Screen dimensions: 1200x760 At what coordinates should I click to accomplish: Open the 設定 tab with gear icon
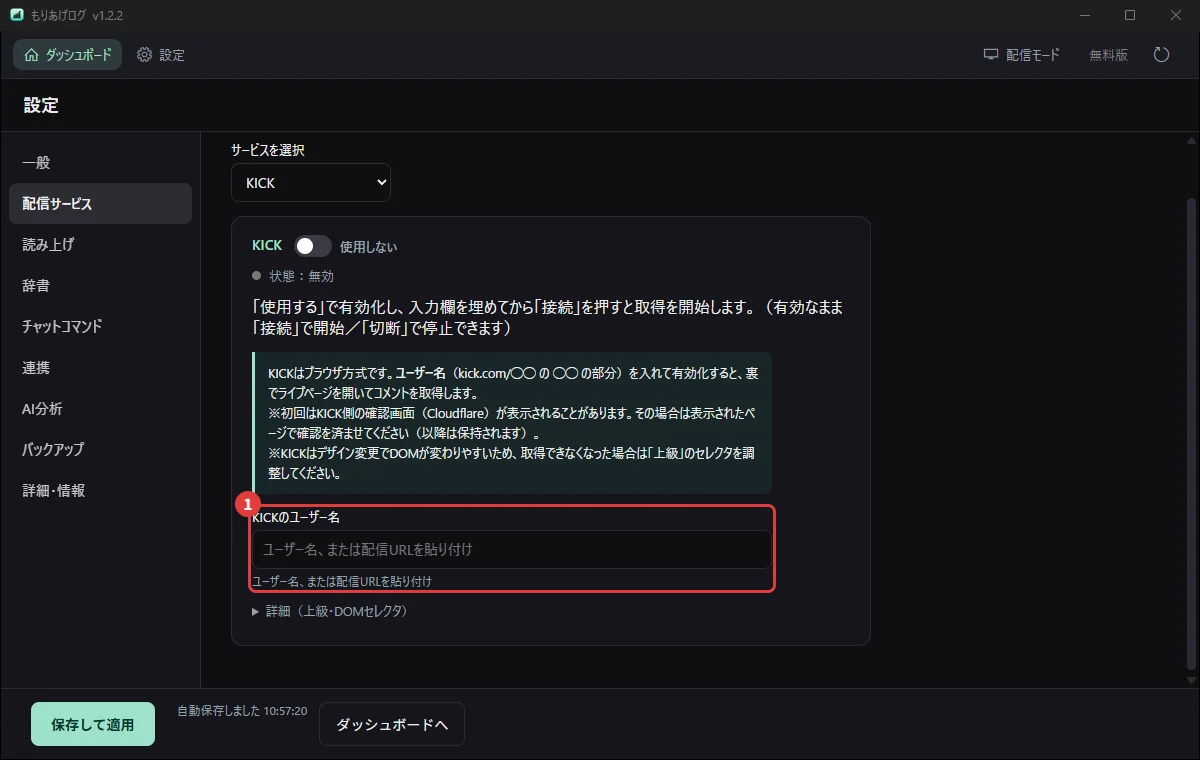point(161,55)
